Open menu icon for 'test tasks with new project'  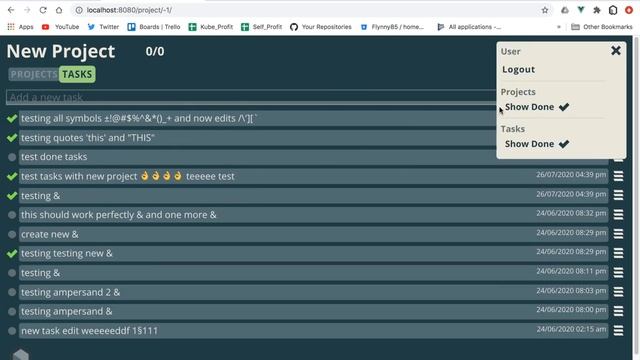(618, 176)
